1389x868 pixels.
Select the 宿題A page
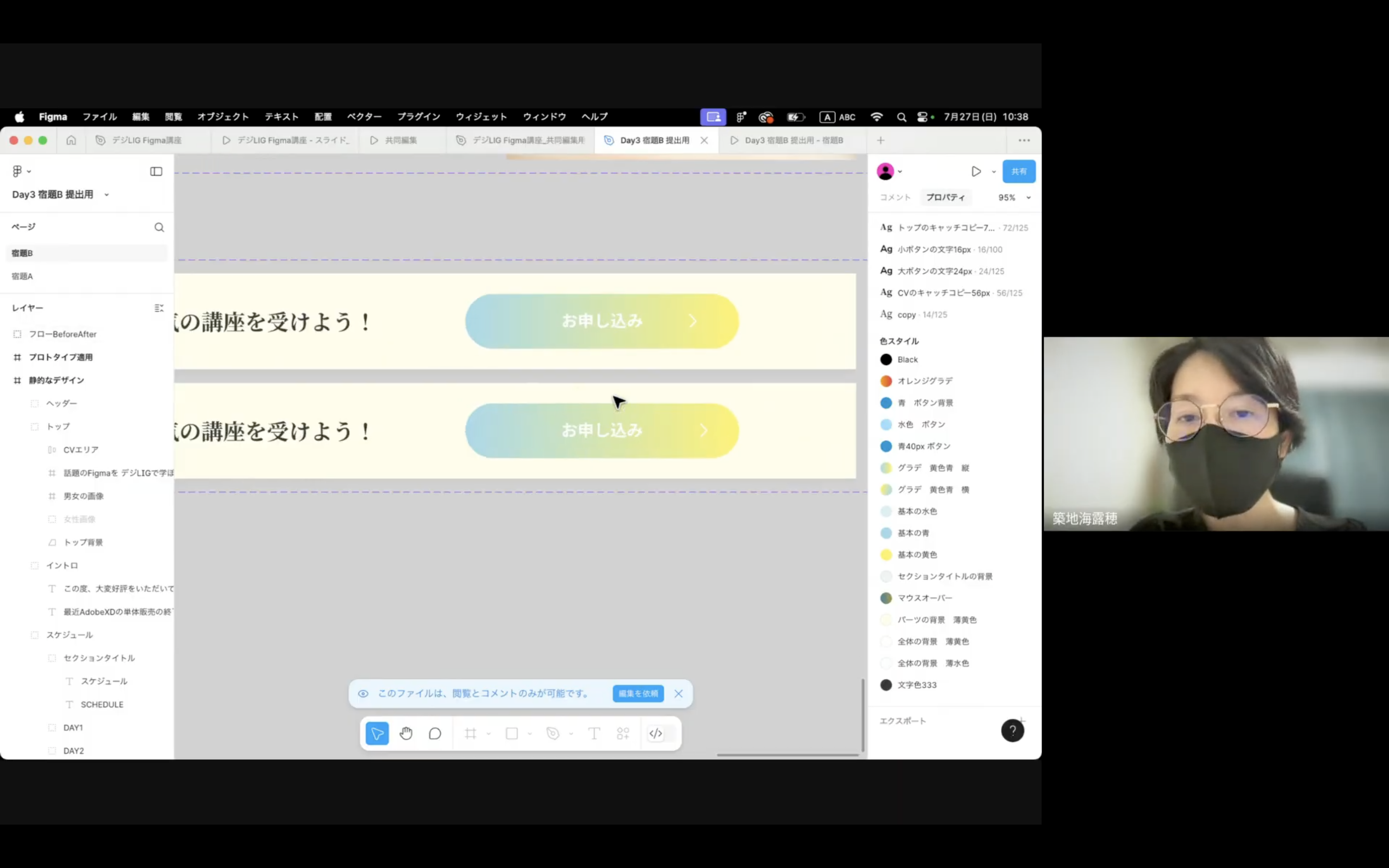pyautogui.click(x=22, y=276)
